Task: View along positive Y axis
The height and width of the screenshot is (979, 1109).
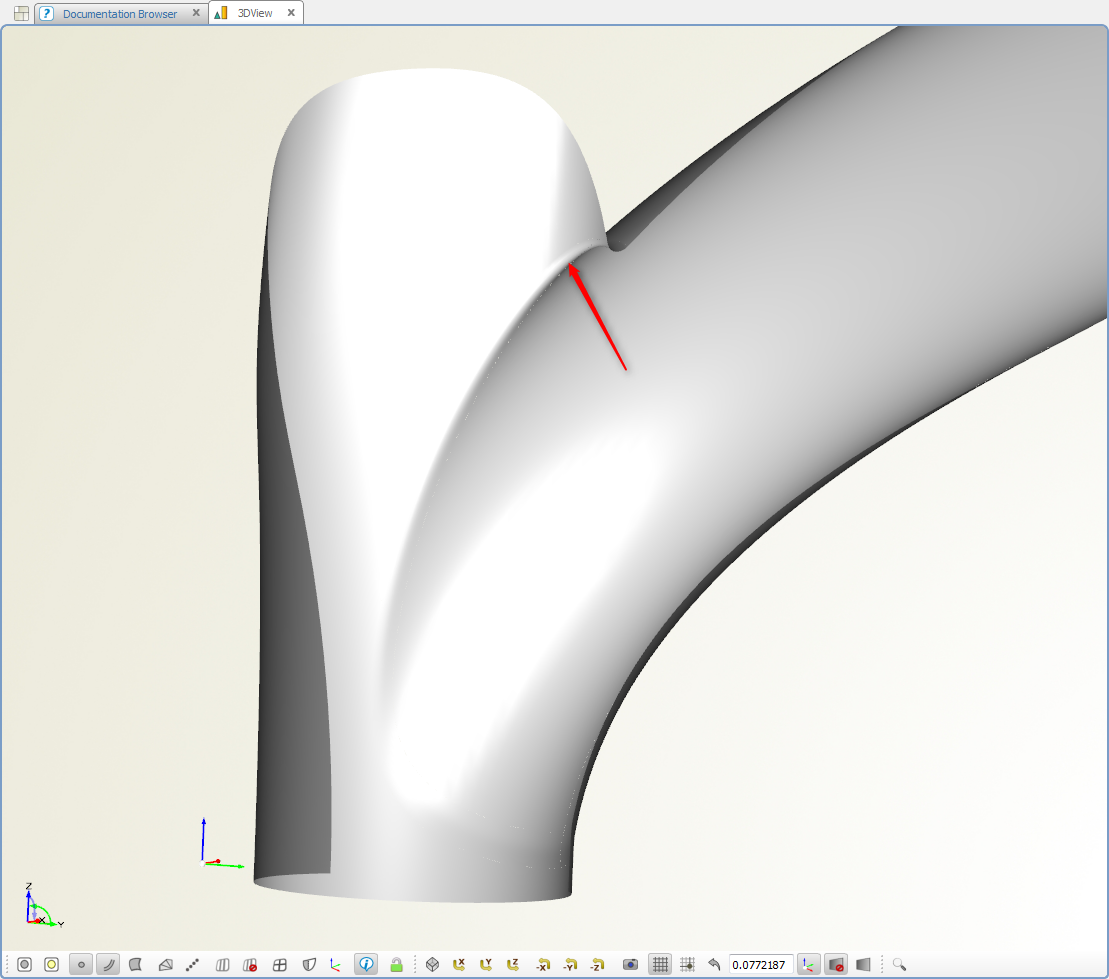Action: pyautogui.click(x=486, y=964)
